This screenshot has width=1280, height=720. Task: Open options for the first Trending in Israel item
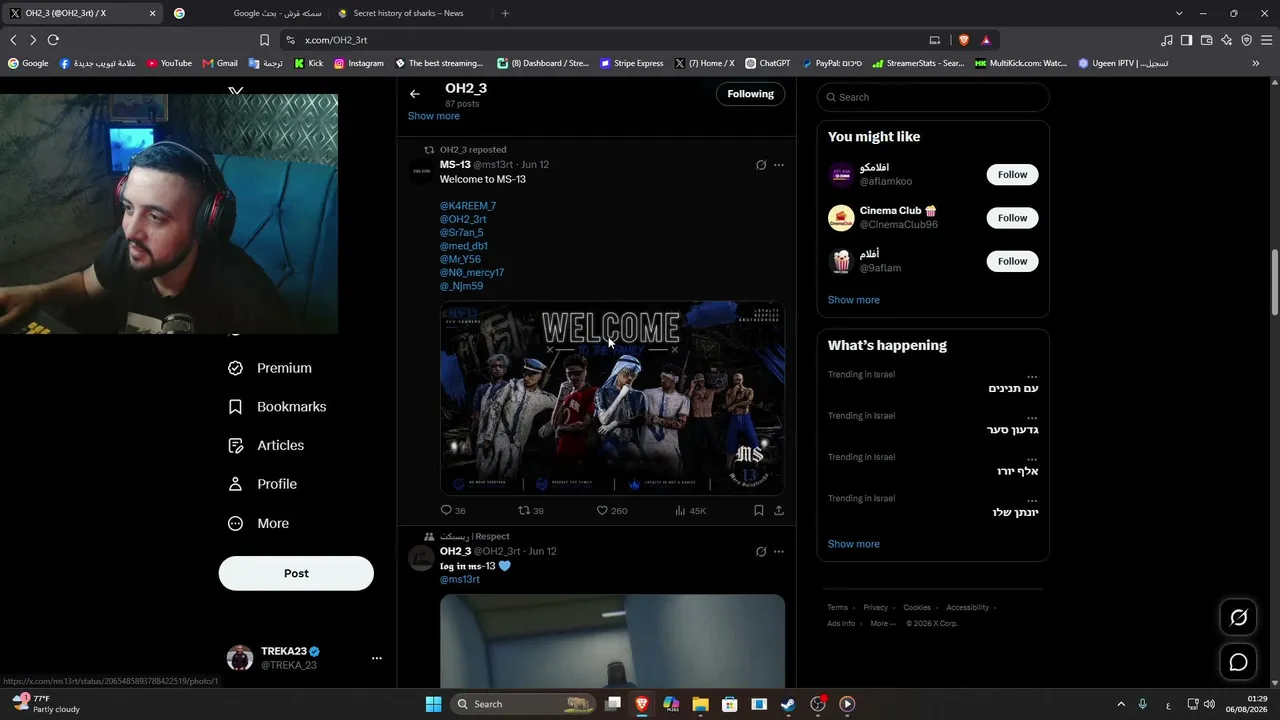tap(1032, 376)
